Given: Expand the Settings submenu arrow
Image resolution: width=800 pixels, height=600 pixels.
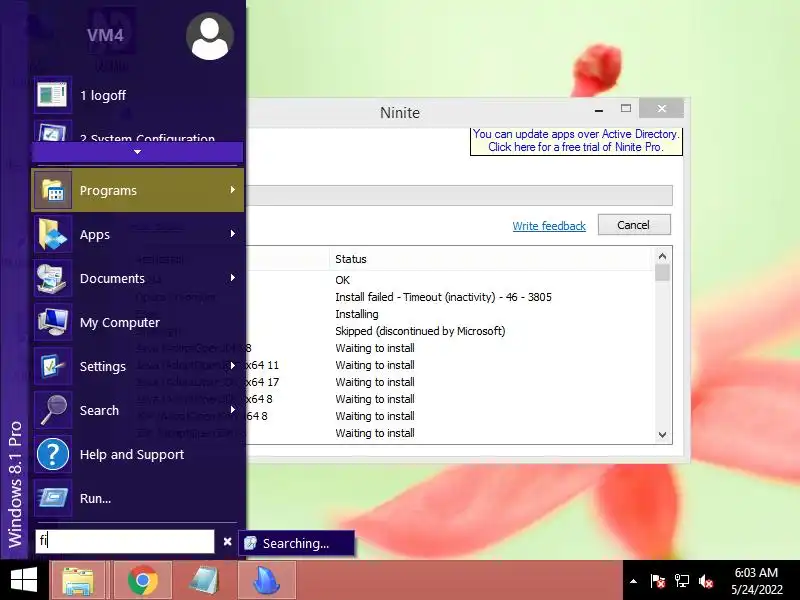Looking at the screenshot, I should [233, 365].
